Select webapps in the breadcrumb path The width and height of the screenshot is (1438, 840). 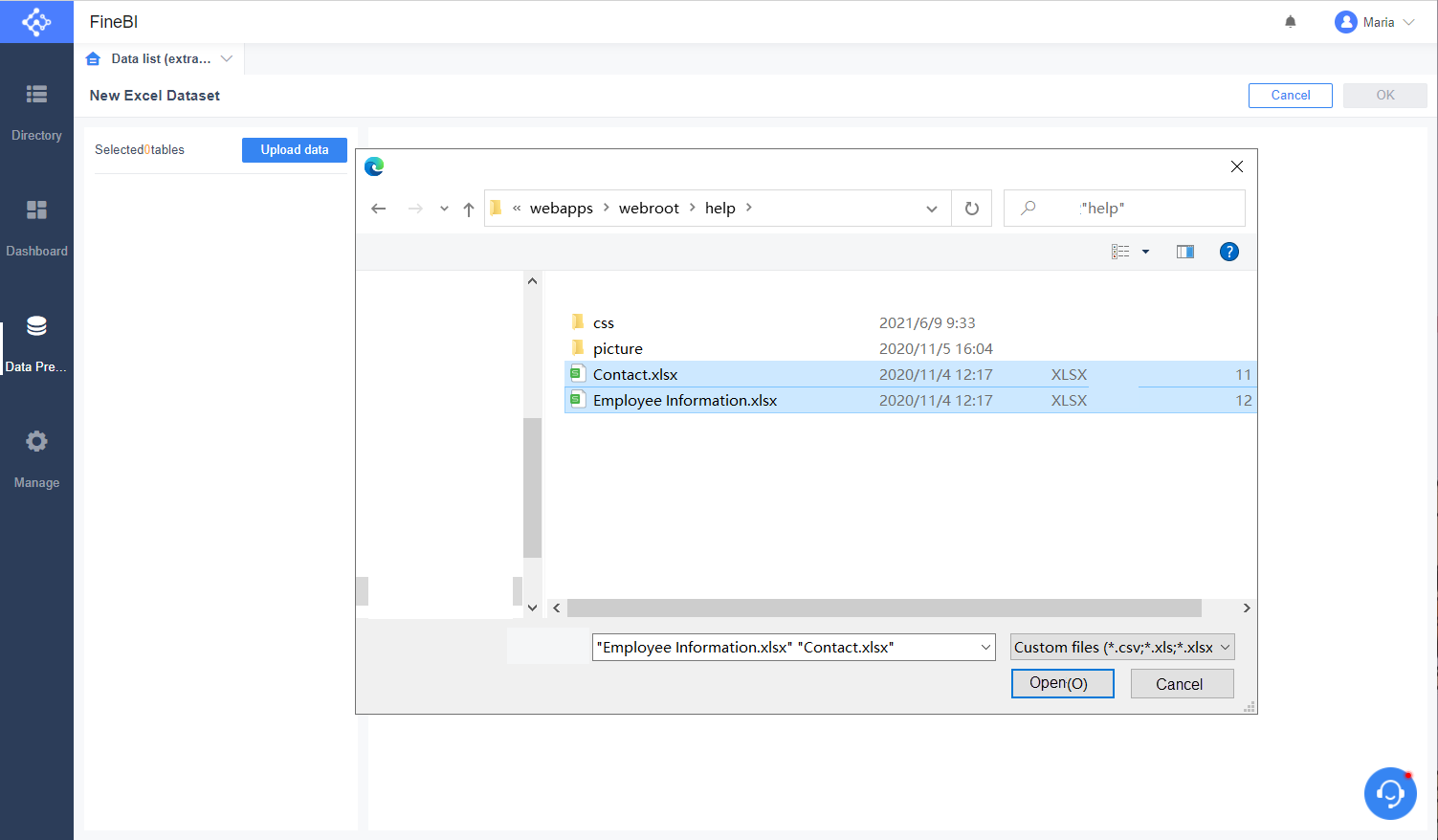(562, 209)
